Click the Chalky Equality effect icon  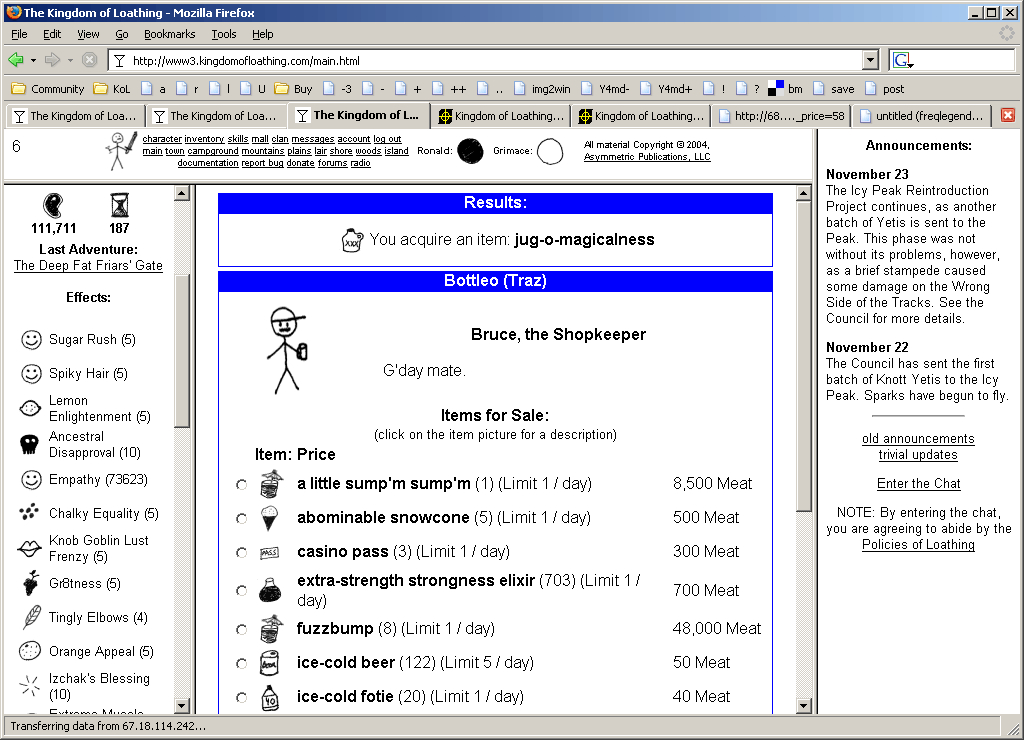(29, 513)
